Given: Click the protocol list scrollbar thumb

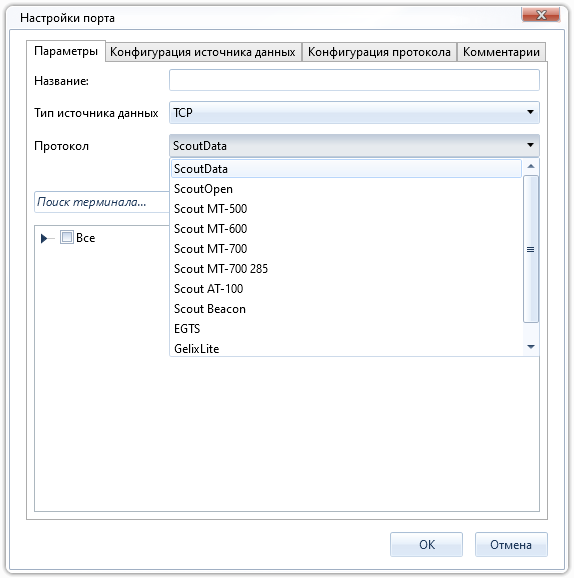Looking at the screenshot, I should (530, 249).
